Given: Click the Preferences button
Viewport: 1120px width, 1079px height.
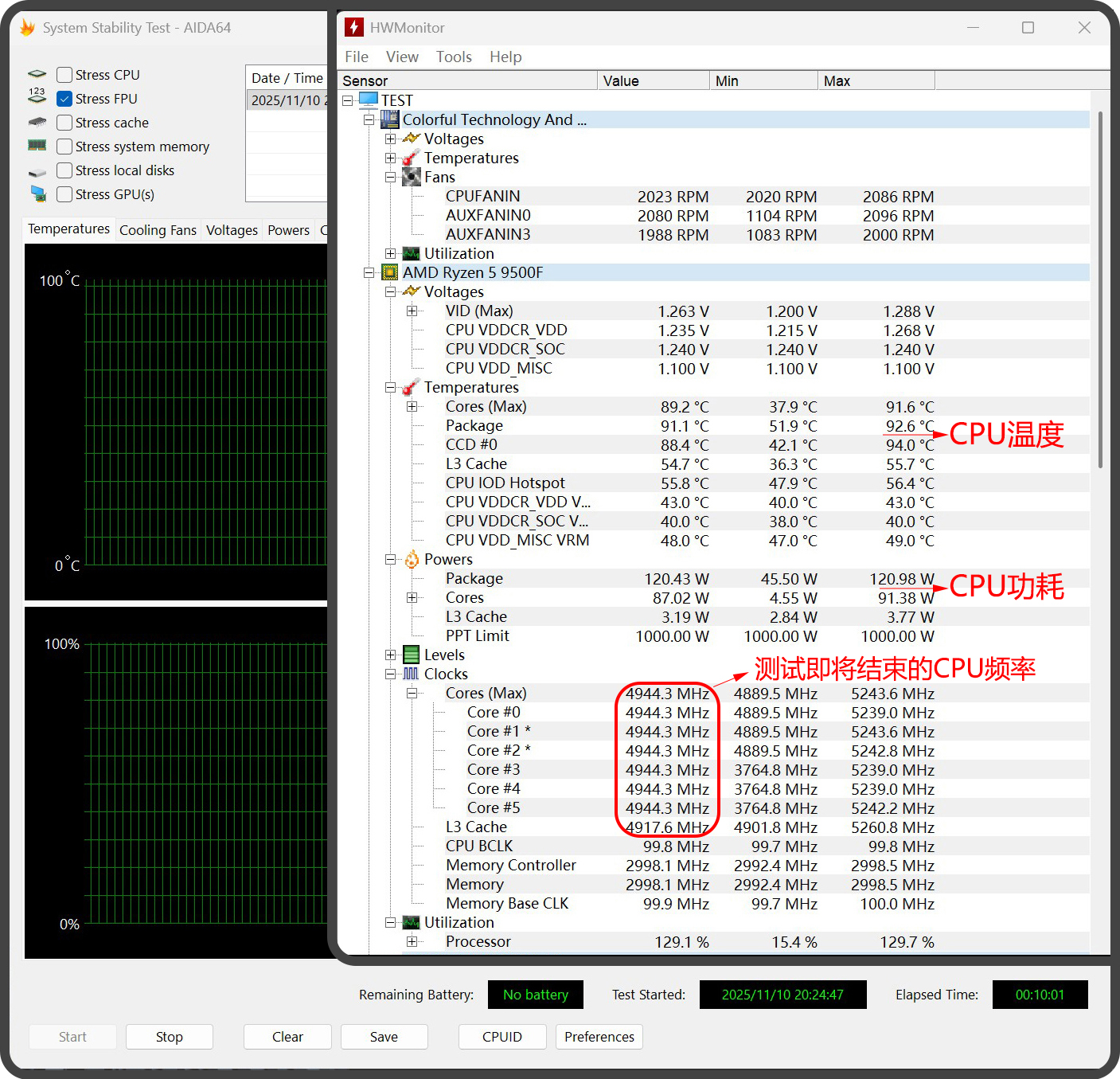Looking at the screenshot, I should pos(599,1036).
